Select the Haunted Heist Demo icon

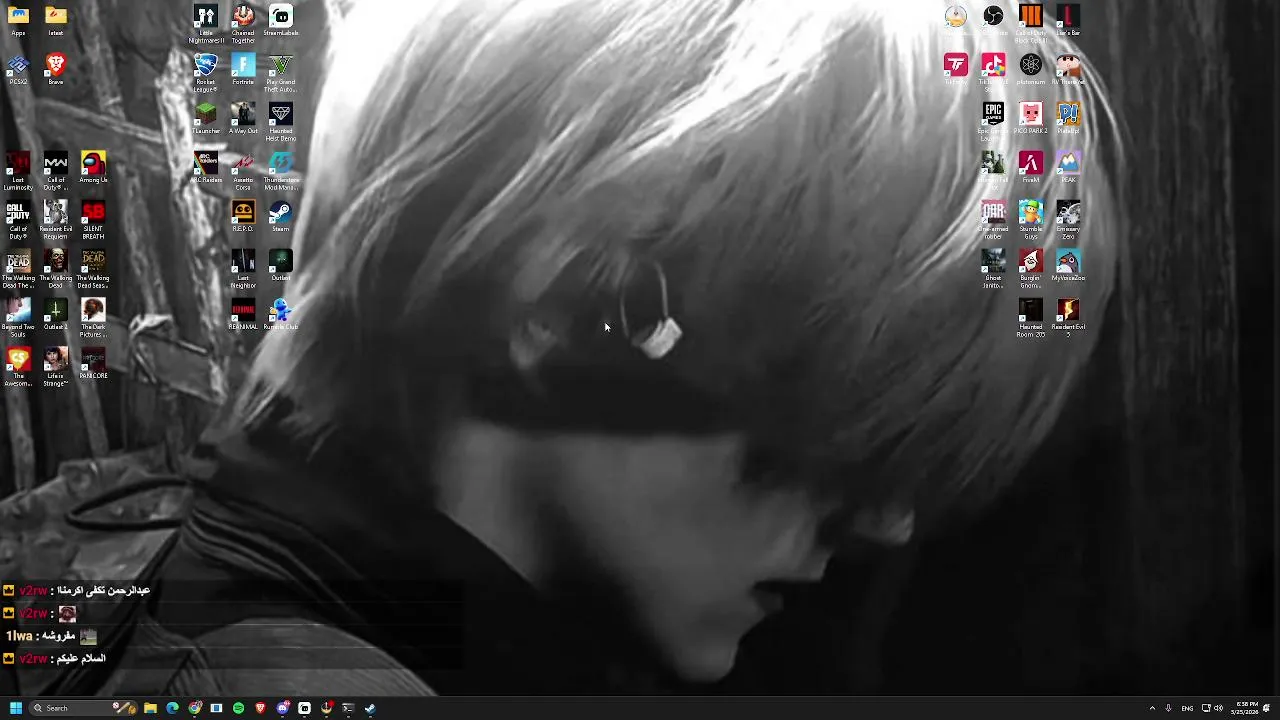click(281, 122)
